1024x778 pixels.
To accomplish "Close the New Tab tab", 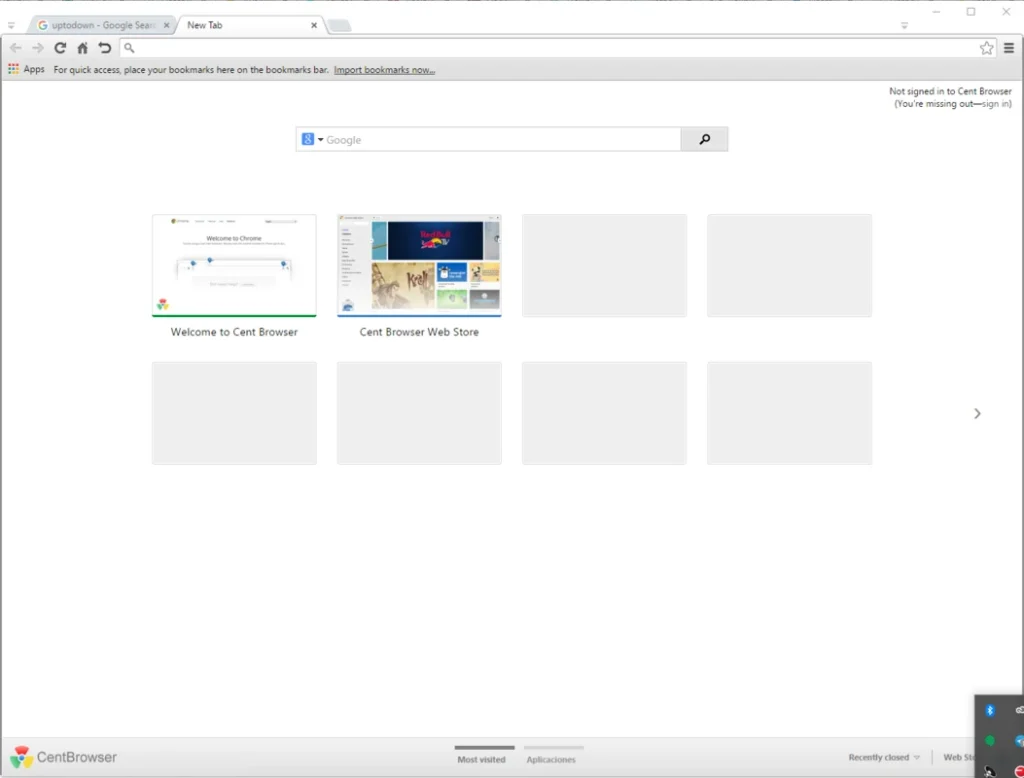I will point(314,25).
